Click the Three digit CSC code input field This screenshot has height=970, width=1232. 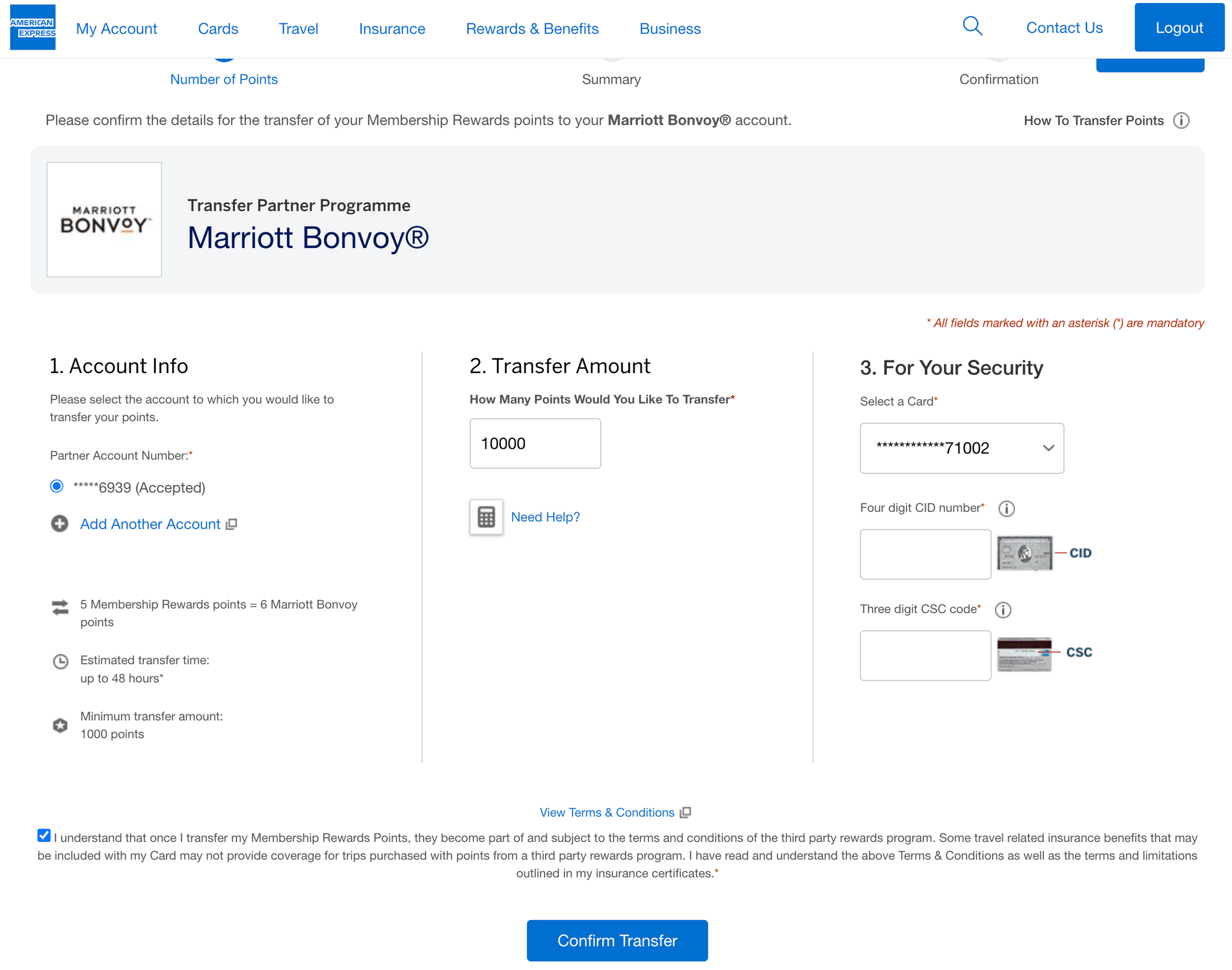(x=925, y=655)
